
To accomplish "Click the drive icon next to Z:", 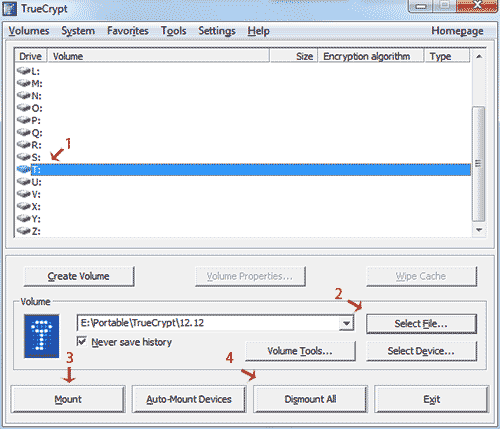I will tap(23, 231).
